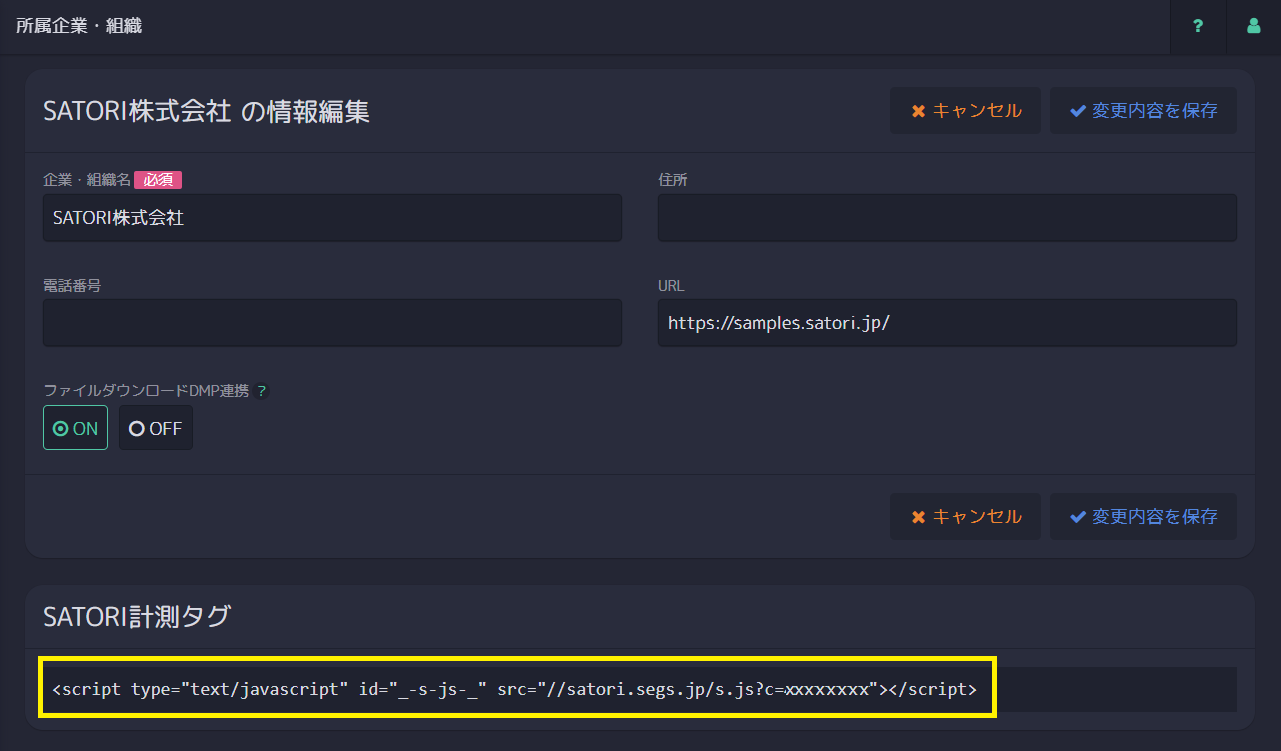The height and width of the screenshot is (751, 1281).
Task: Click the ファイルダウンロードDMP連携 label text
Action: tap(146, 391)
